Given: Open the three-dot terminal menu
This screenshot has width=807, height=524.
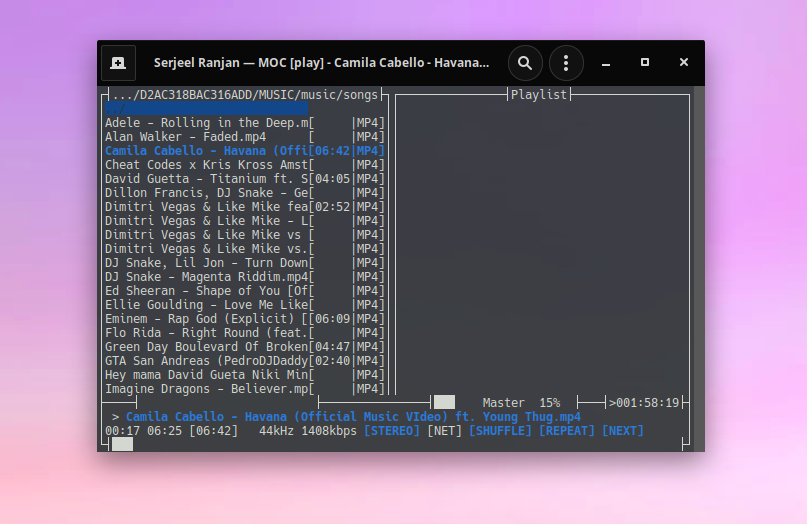Looking at the screenshot, I should [x=566, y=63].
